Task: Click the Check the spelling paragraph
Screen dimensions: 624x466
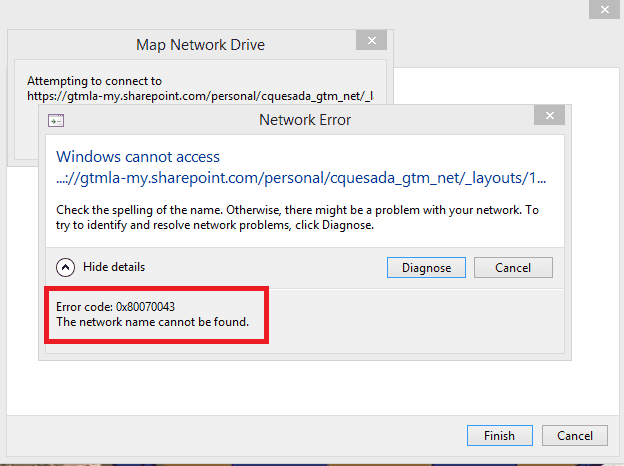Action: click(x=297, y=217)
